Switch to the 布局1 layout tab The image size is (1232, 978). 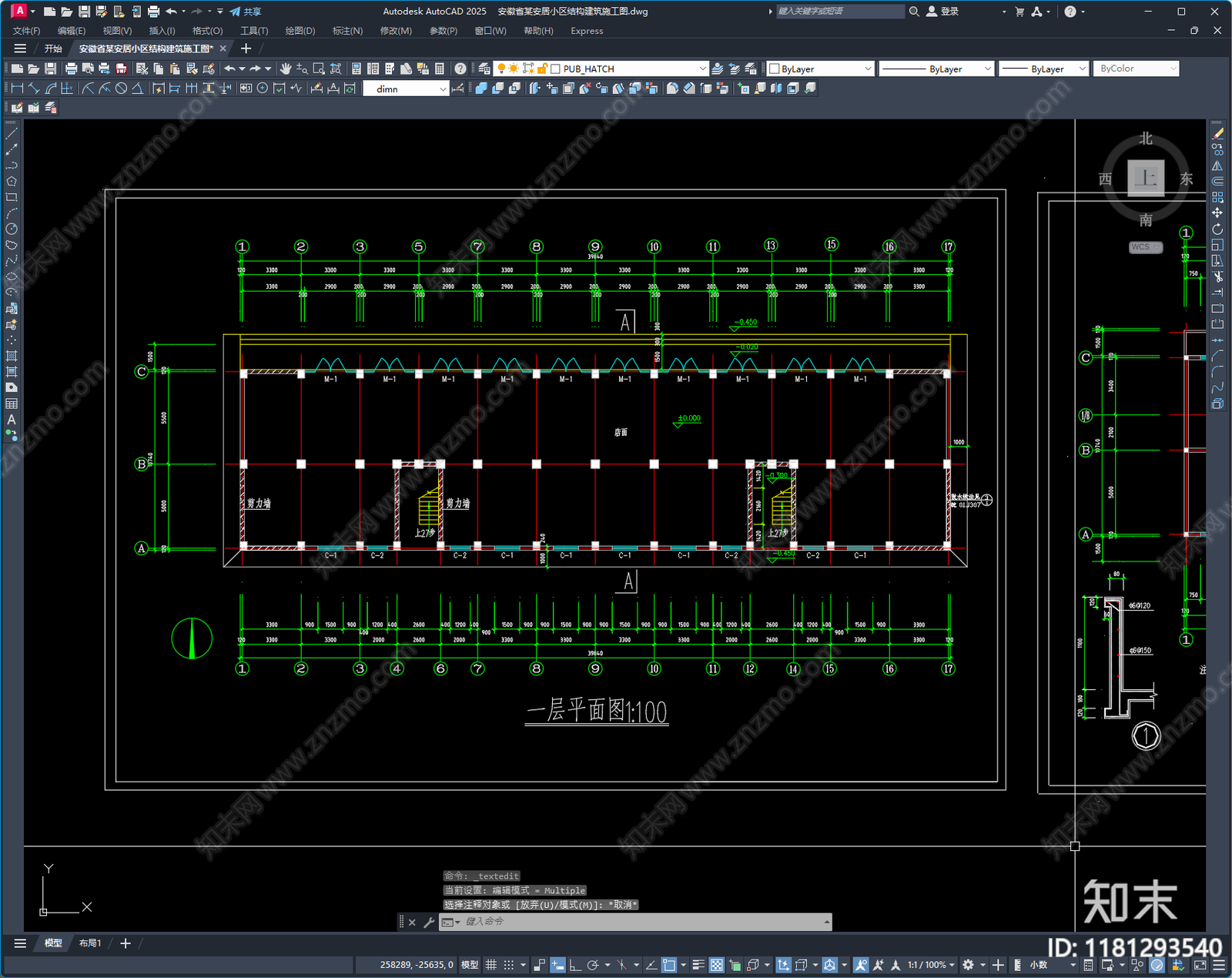click(90, 943)
